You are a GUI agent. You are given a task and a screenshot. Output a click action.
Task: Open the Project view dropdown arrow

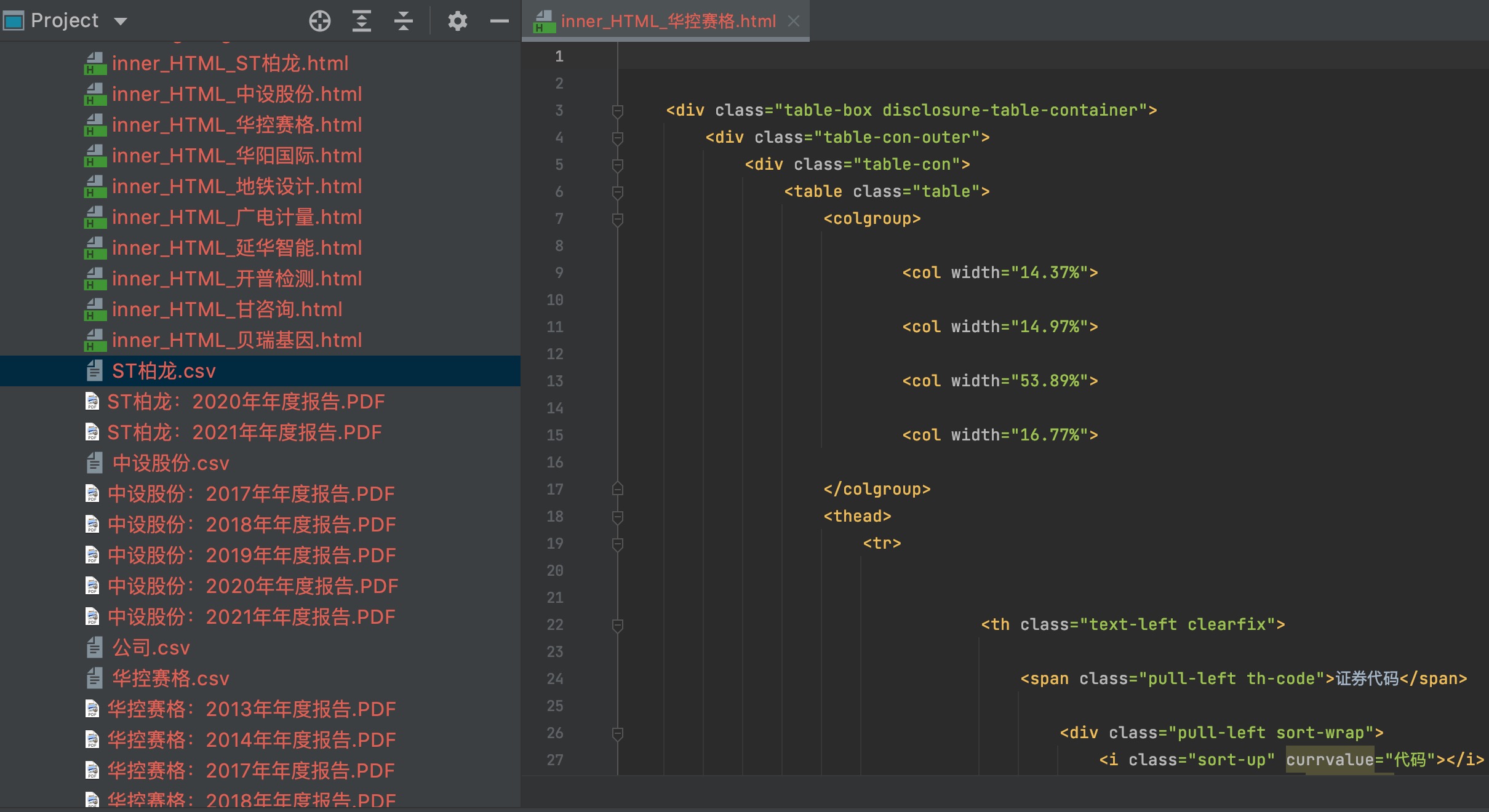point(121,22)
